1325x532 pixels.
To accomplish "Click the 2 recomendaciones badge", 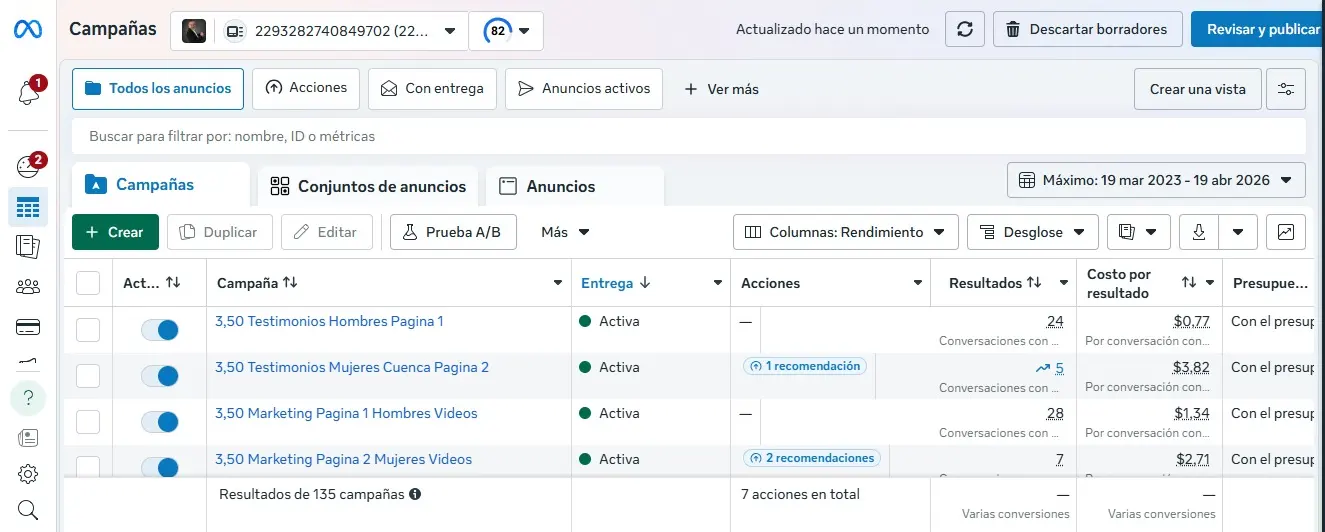I will [x=811, y=459].
